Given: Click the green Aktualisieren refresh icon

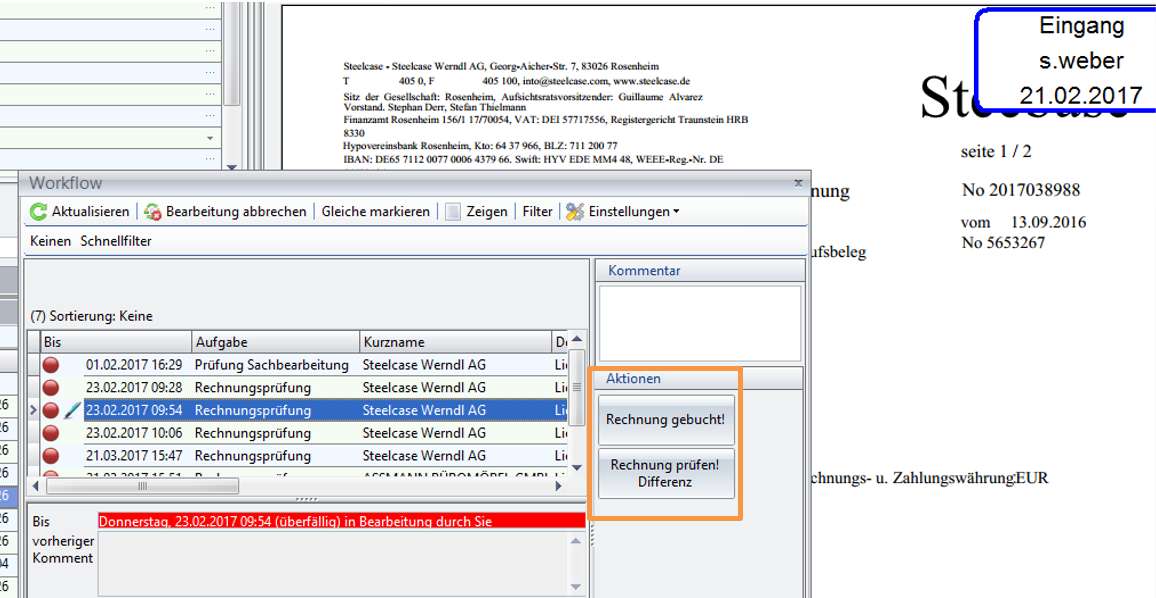Looking at the screenshot, I should (x=38, y=212).
